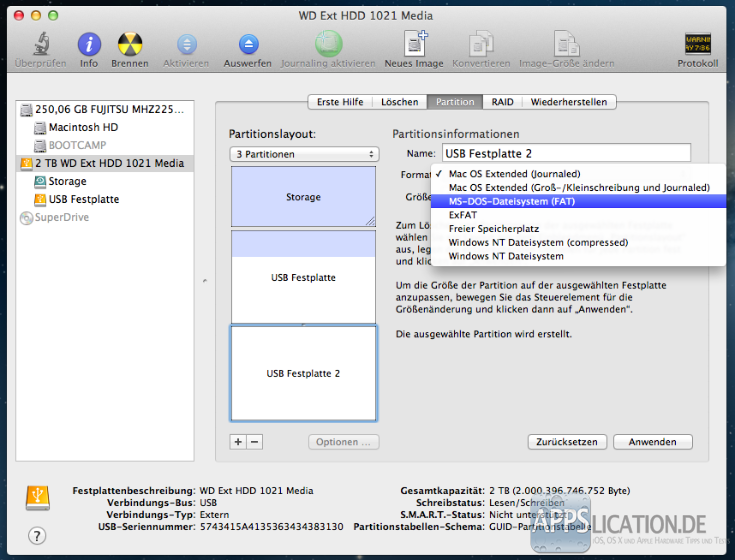
Task: Click the Konvertieren toolbar icon
Action: pos(481,44)
